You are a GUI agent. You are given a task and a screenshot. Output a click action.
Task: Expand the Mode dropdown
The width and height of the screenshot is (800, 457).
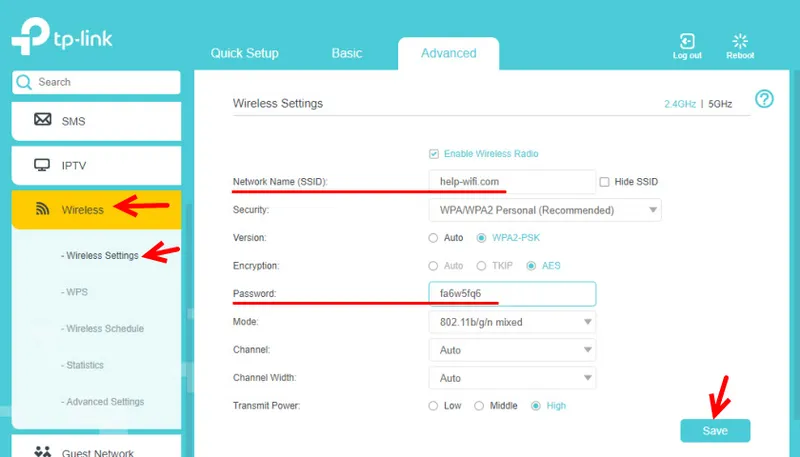(x=512, y=322)
